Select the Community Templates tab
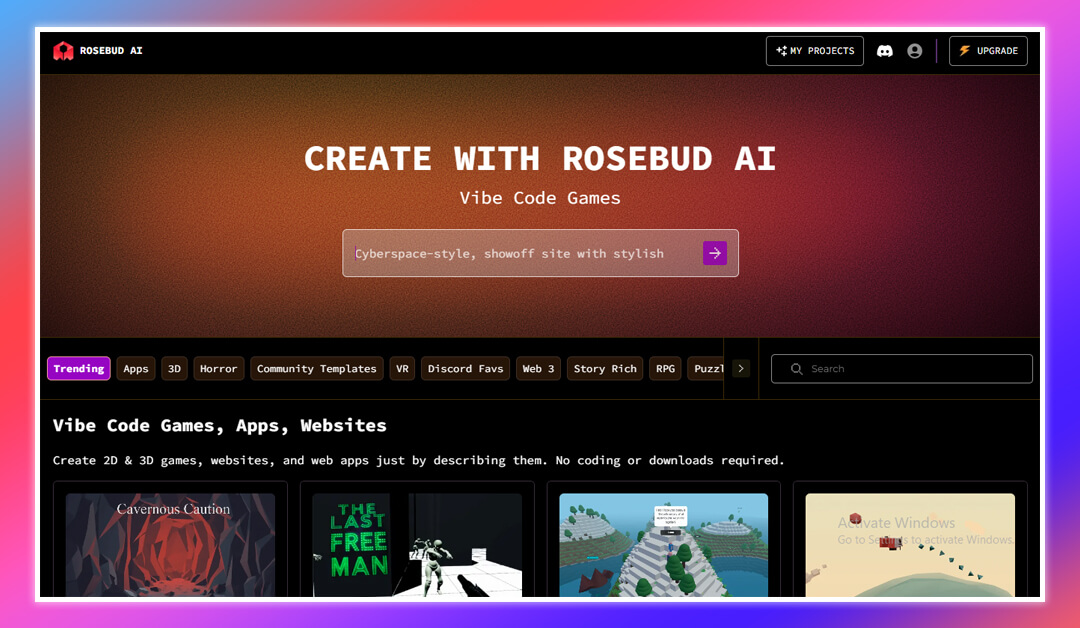Viewport: 1080px width, 628px height. point(317,368)
